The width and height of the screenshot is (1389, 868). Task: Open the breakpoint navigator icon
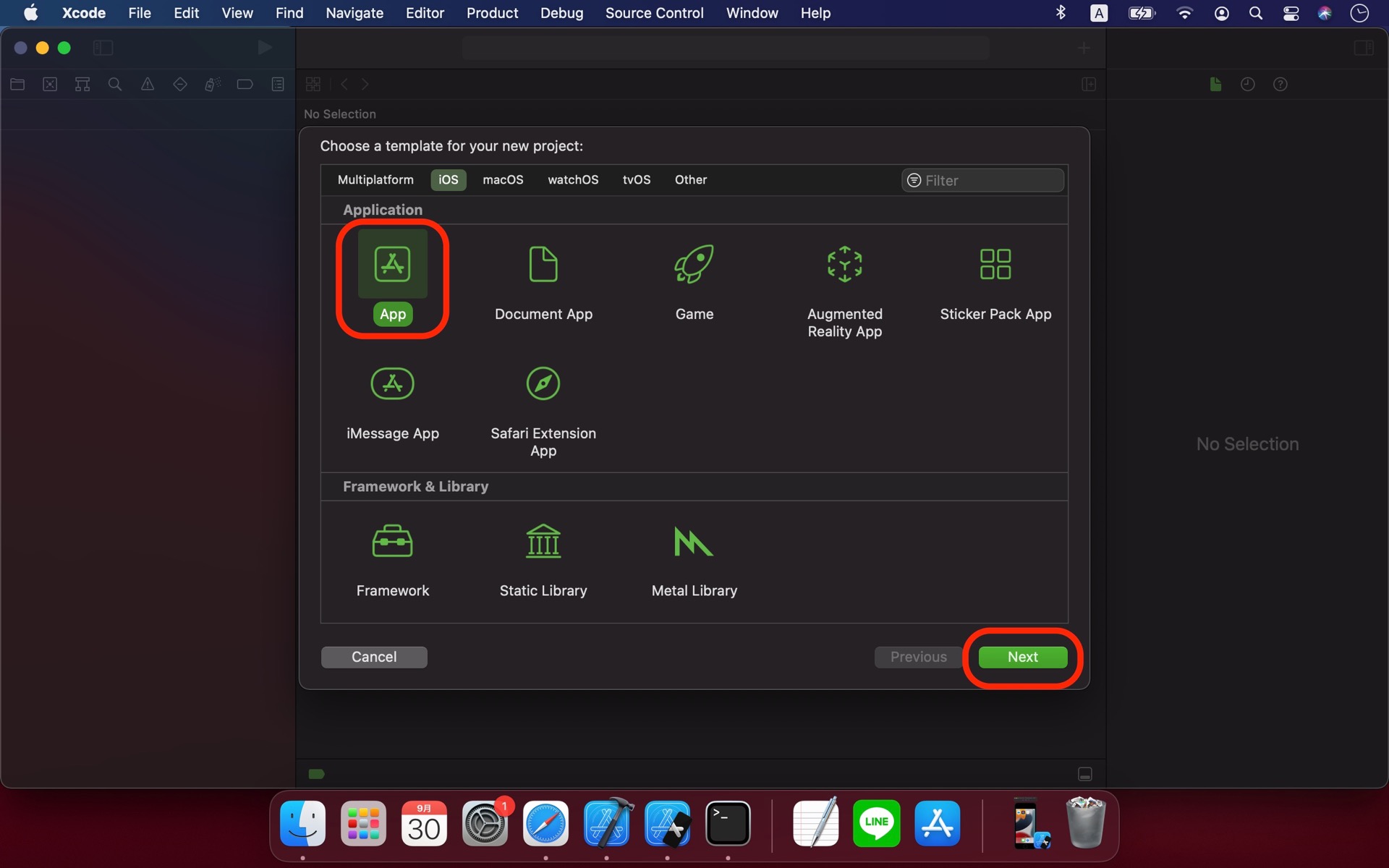coord(245,85)
